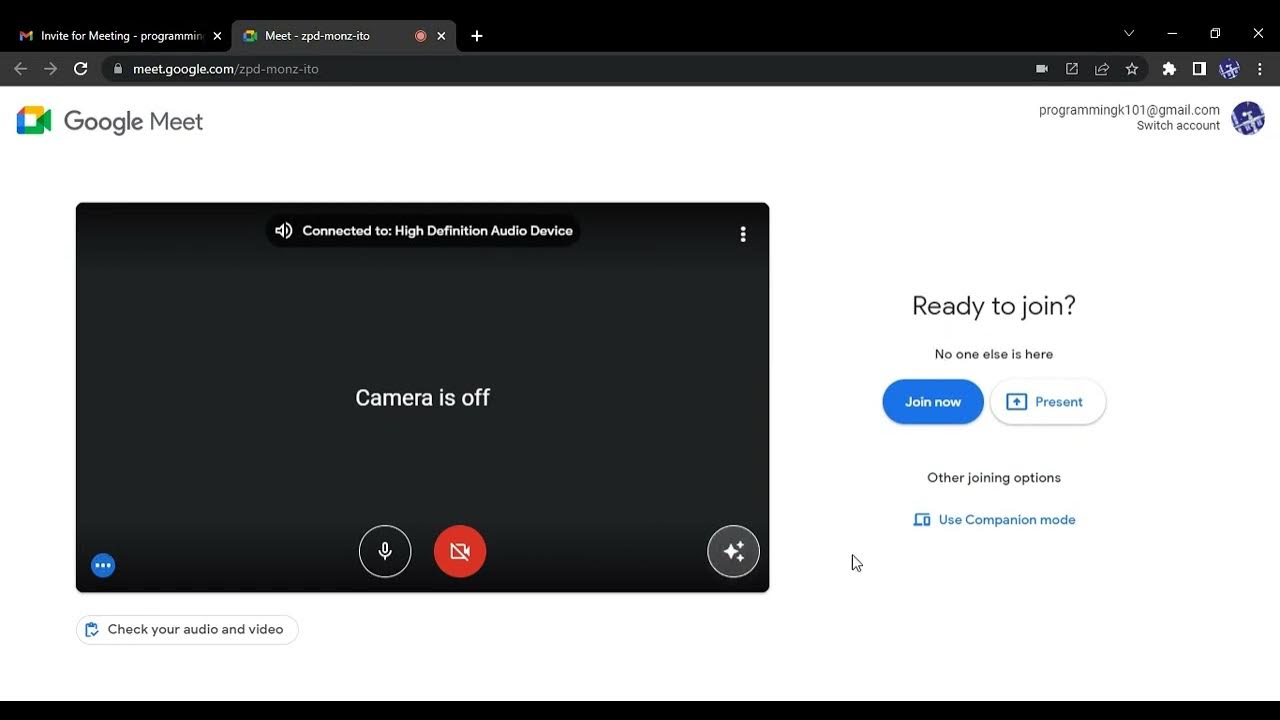Close the Meet tab
Viewport: 1280px width, 720px height.
(441, 36)
